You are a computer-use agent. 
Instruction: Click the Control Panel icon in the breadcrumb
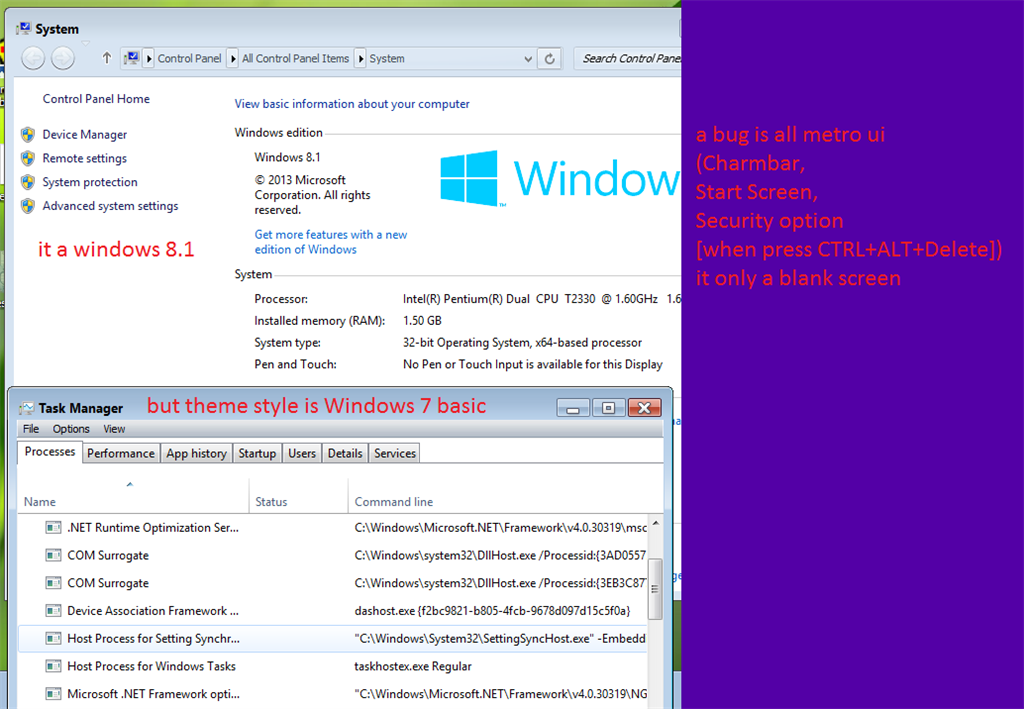[x=133, y=58]
